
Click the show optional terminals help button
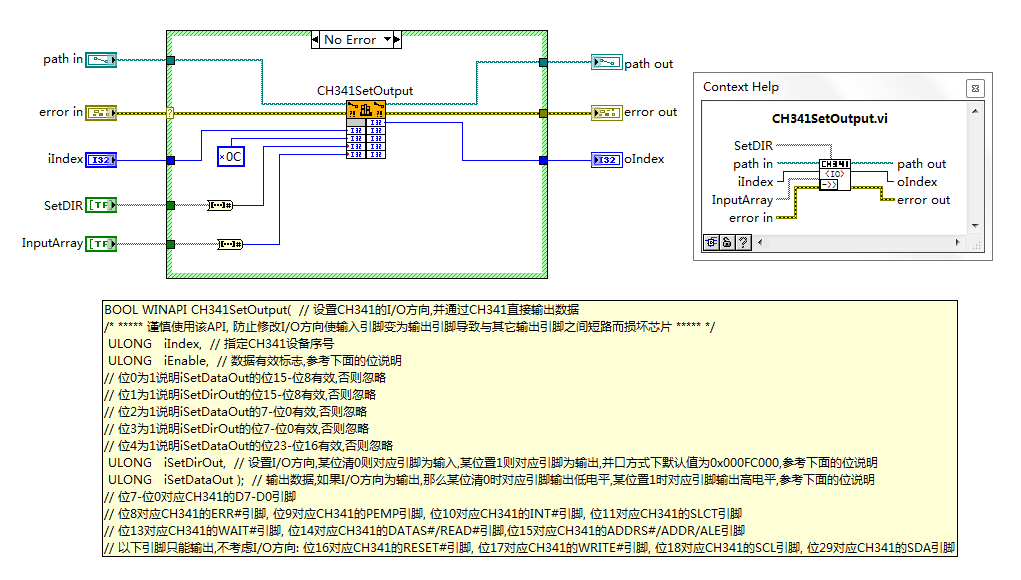(x=711, y=243)
